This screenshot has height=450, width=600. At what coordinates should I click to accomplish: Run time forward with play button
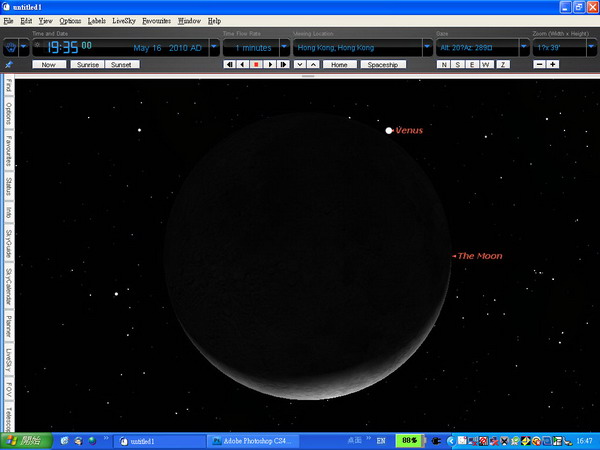[x=270, y=64]
